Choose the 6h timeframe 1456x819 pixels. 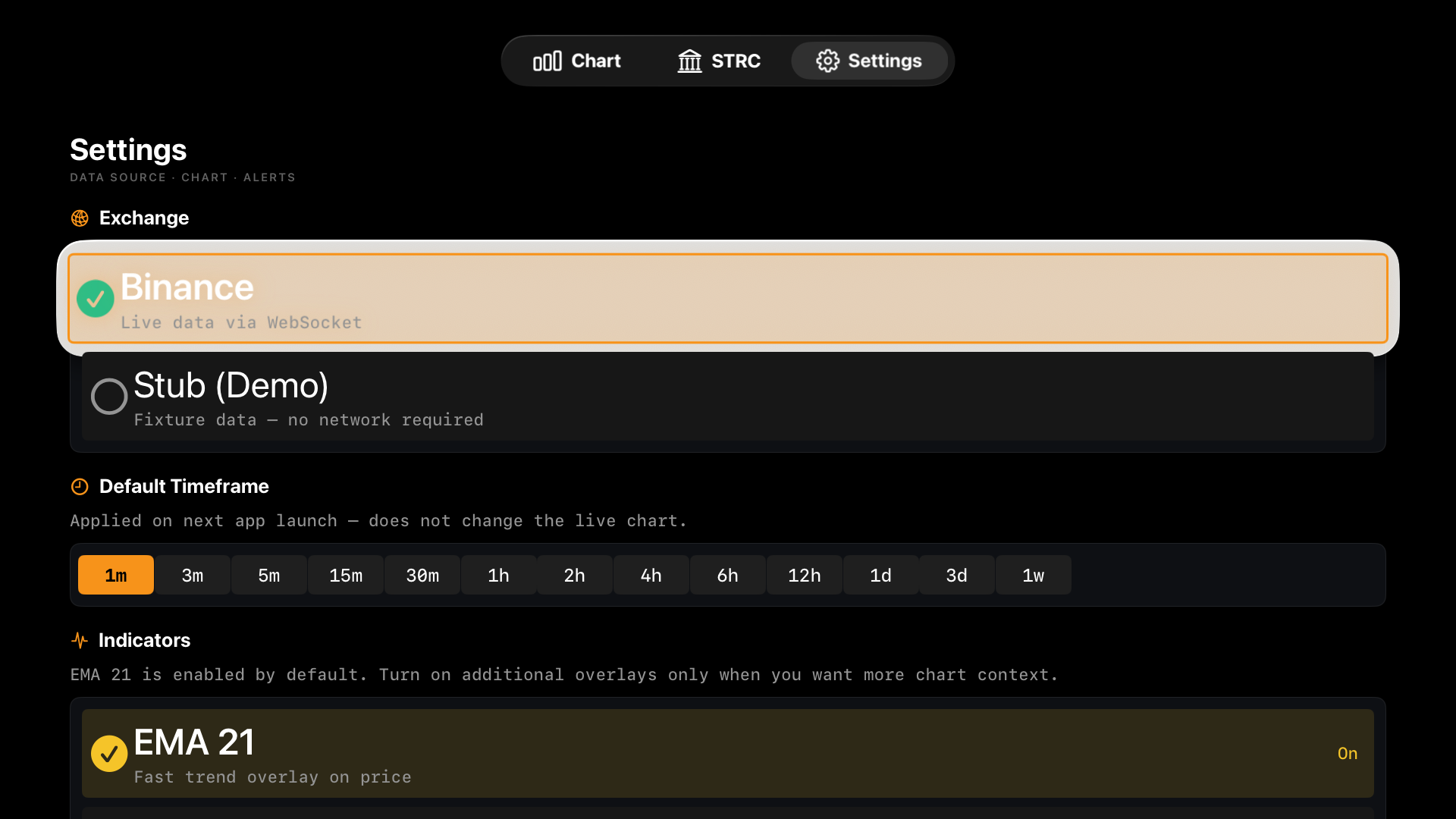(x=728, y=575)
